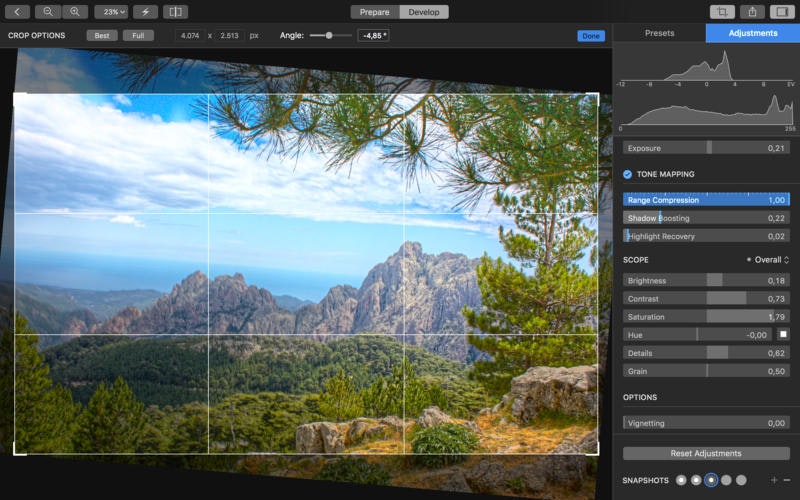Switch to the Prepare mode tab
This screenshot has height=500, width=800.
374,12
